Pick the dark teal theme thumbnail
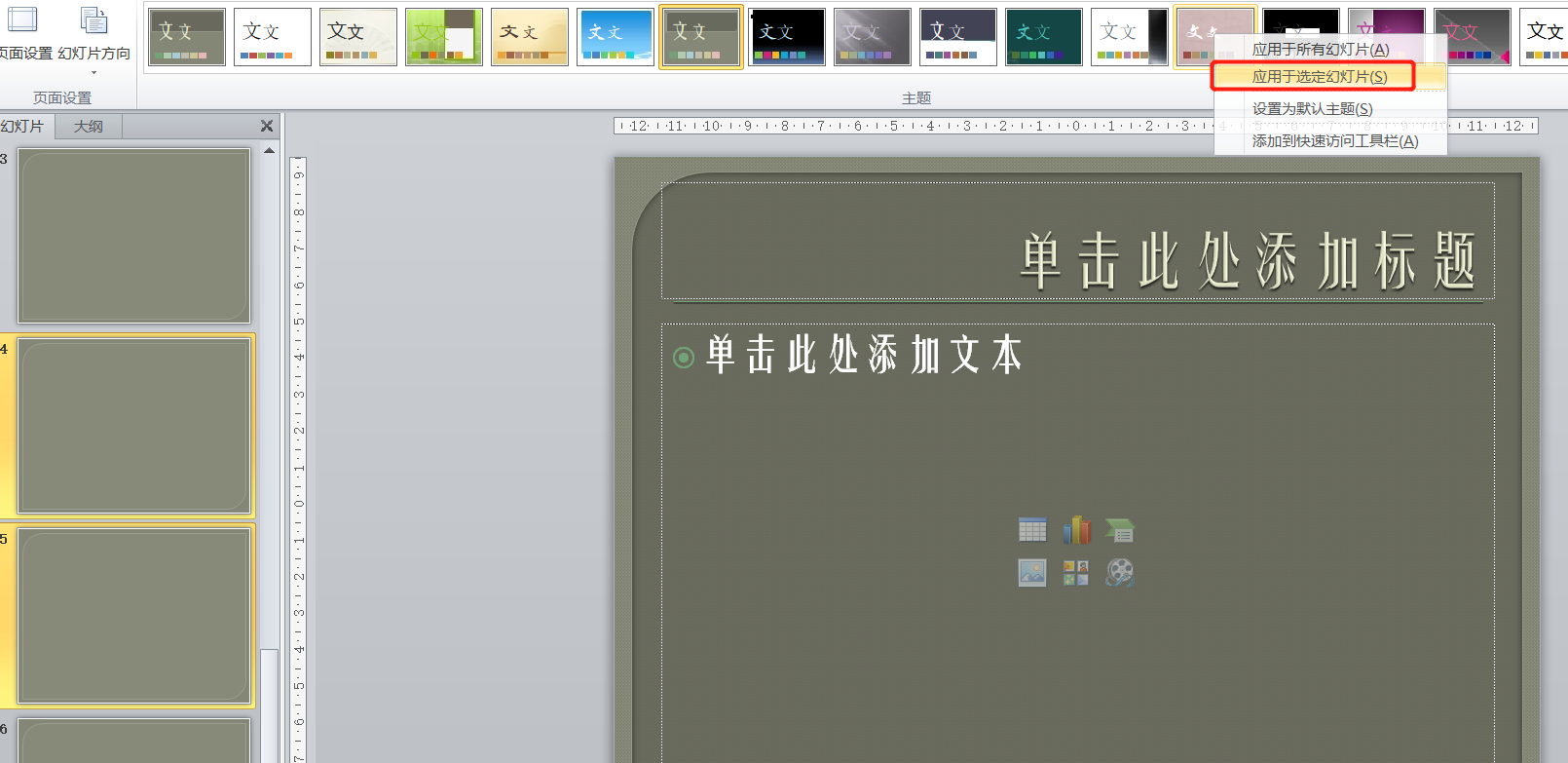This screenshot has height=763, width=1568. pos(1043,37)
